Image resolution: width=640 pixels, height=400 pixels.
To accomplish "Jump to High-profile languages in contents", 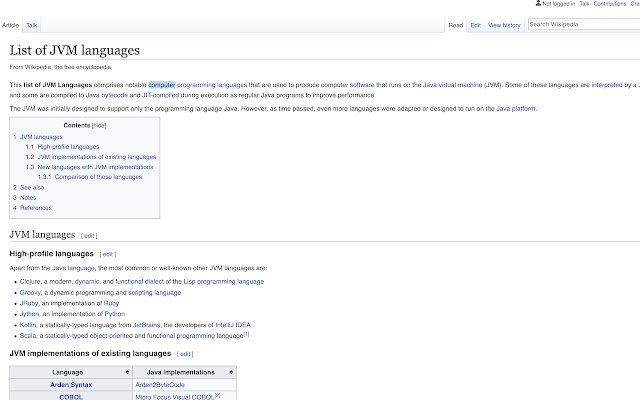I will point(68,147).
